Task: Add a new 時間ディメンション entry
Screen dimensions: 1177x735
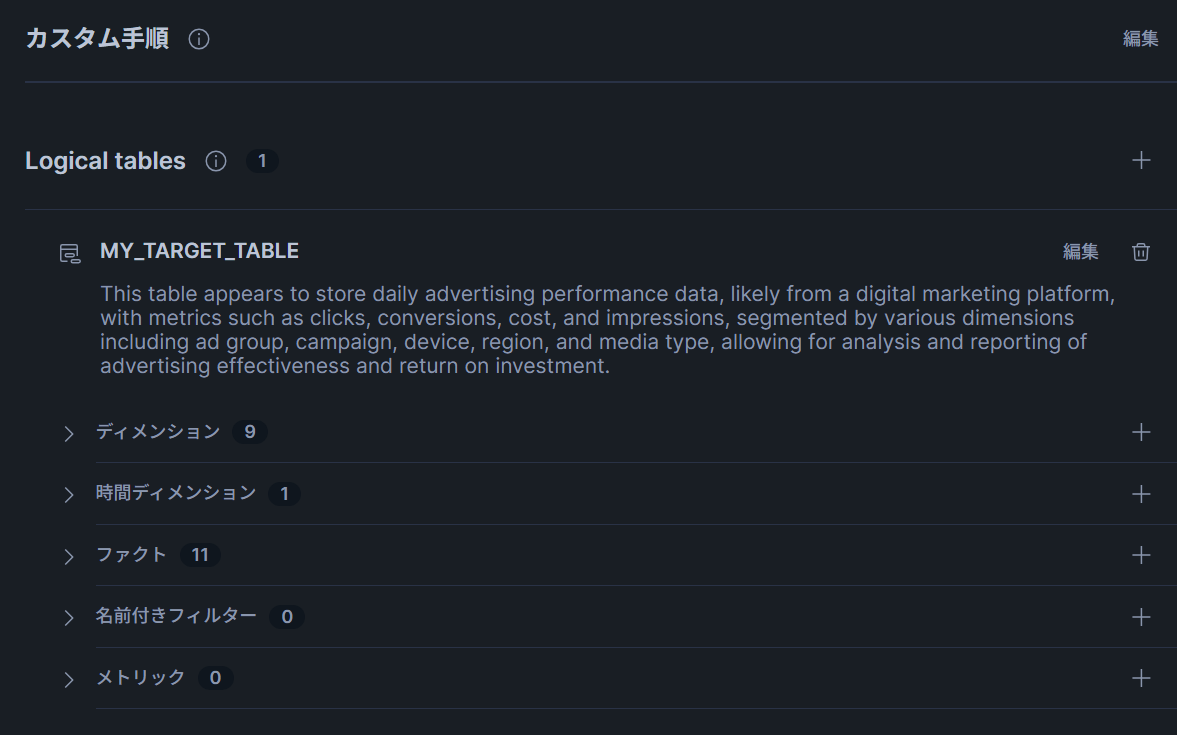Action: (x=1141, y=494)
